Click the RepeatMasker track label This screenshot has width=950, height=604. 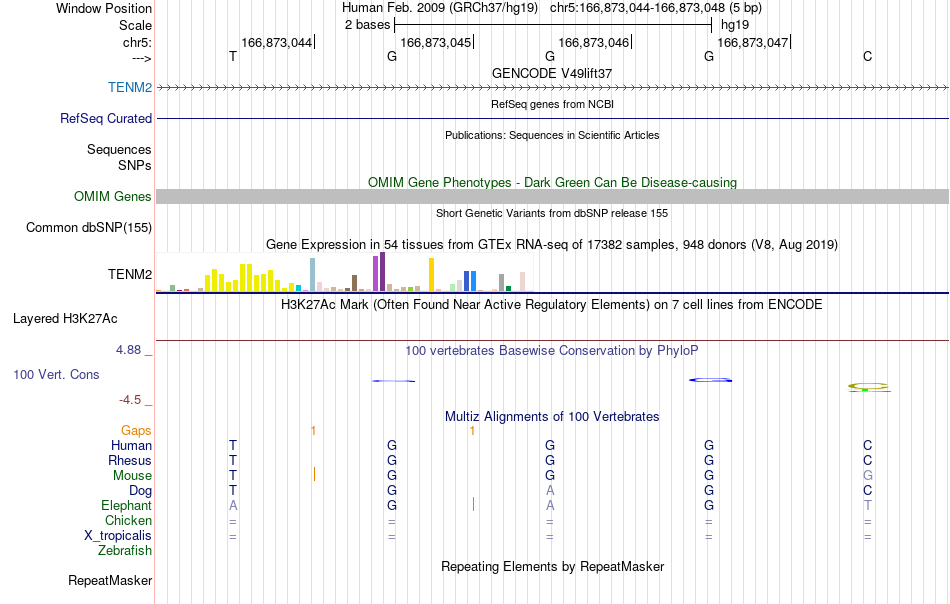[x=110, y=580]
